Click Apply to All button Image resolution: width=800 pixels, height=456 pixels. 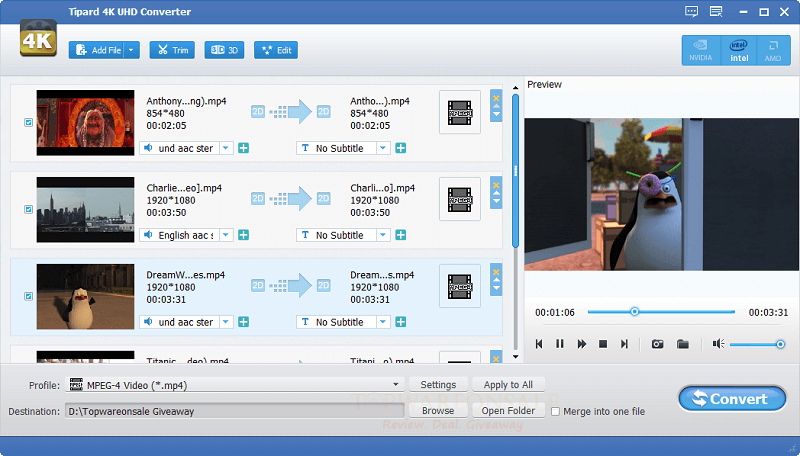click(x=508, y=385)
